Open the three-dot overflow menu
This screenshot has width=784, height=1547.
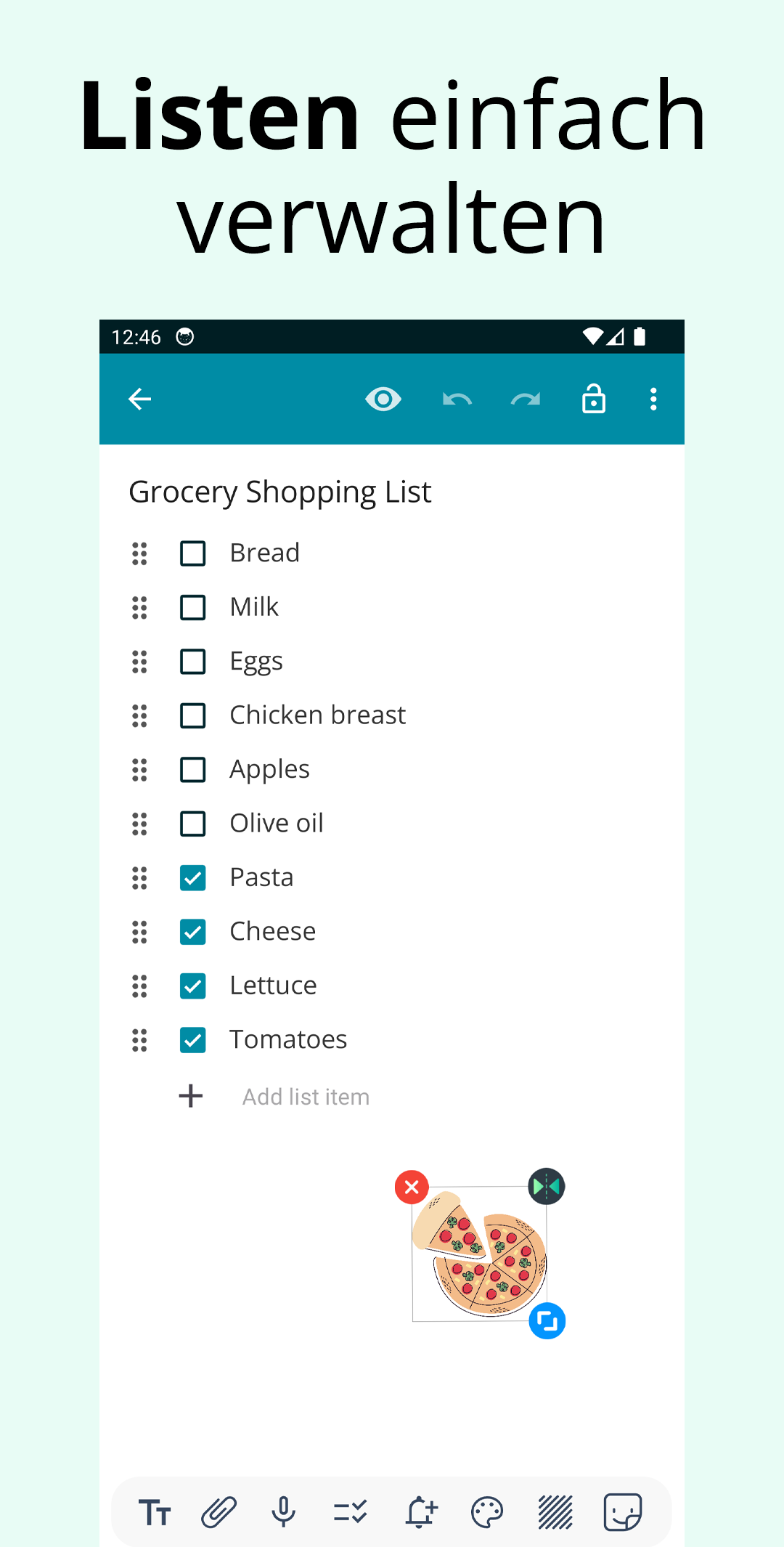653,399
